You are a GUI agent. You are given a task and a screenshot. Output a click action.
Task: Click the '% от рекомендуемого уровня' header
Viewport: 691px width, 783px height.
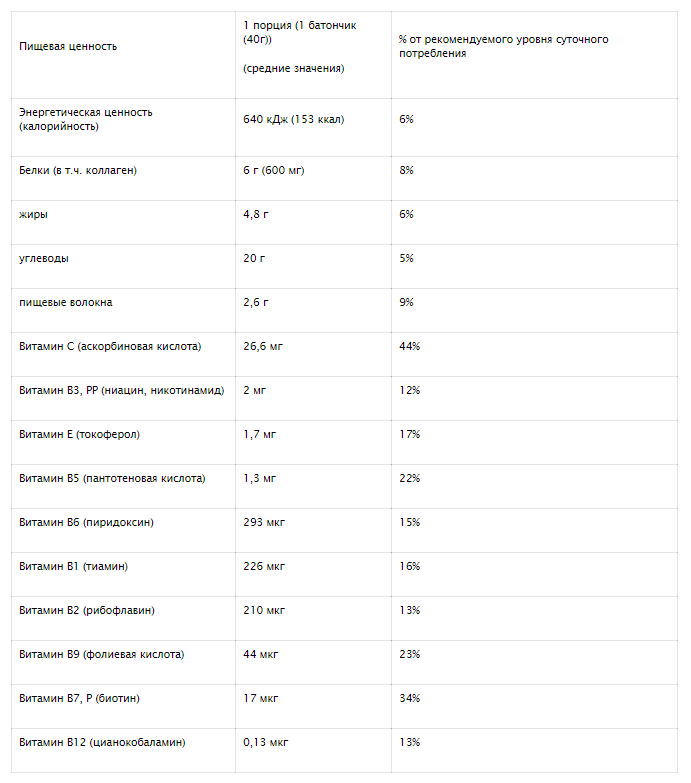(503, 46)
